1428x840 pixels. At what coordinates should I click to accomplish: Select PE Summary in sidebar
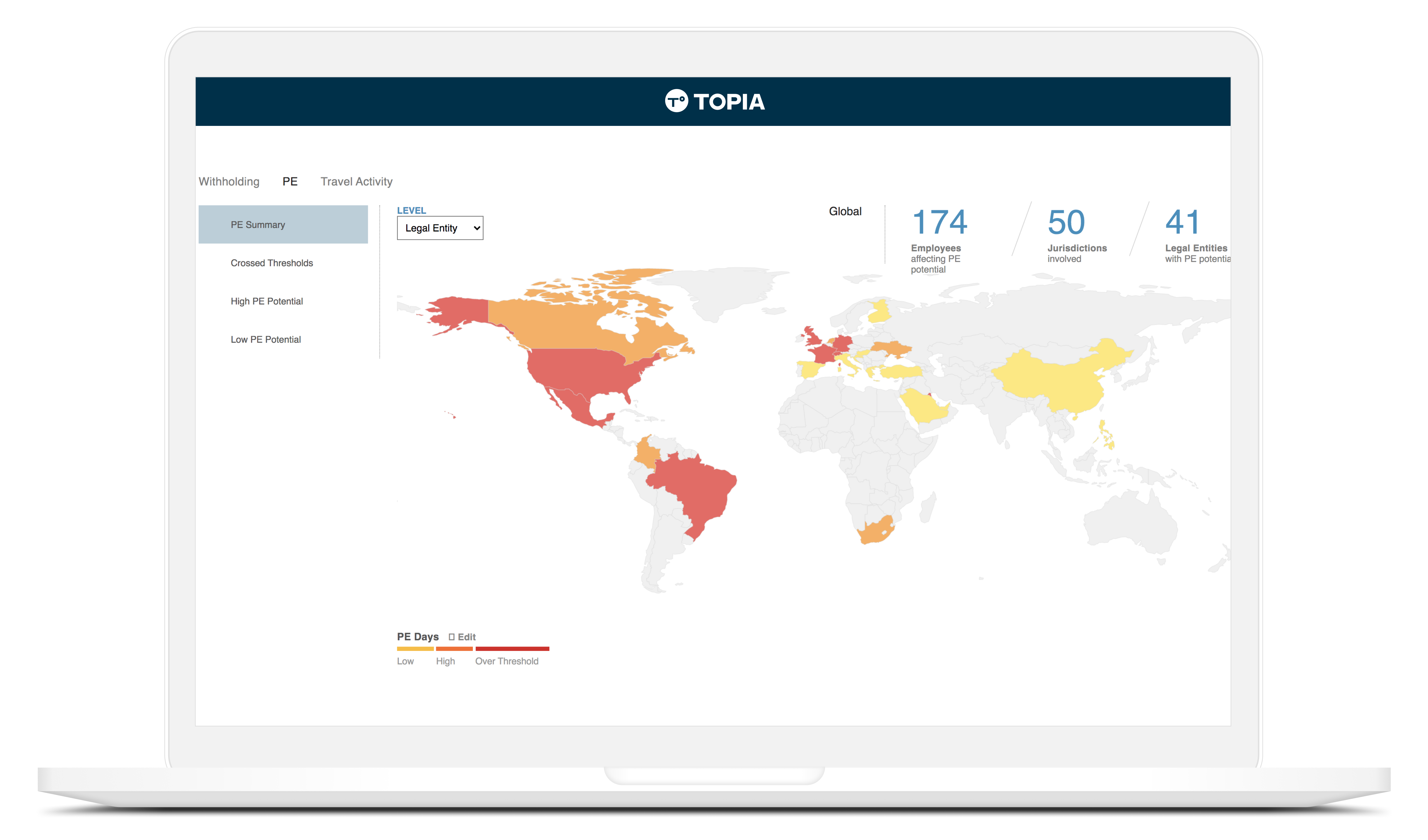pyautogui.click(x=283, y=224)
